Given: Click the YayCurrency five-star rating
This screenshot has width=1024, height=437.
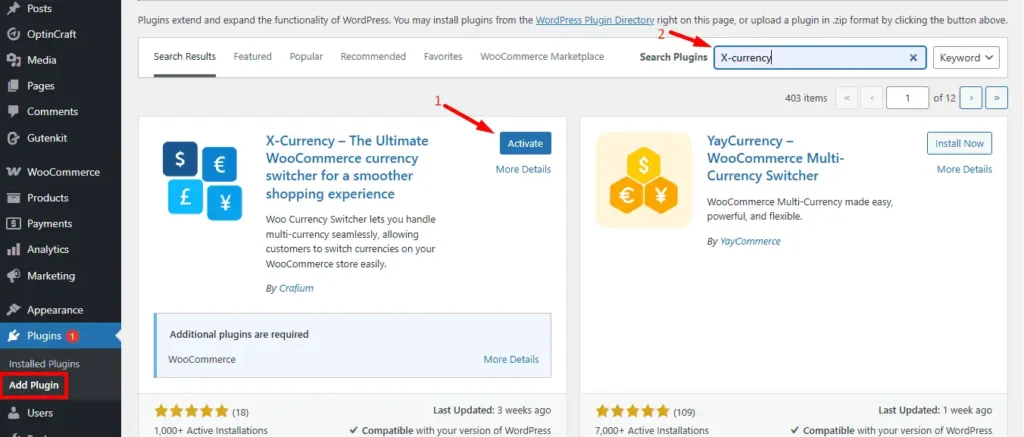Looking at the screenshot, I should (632, 412).
